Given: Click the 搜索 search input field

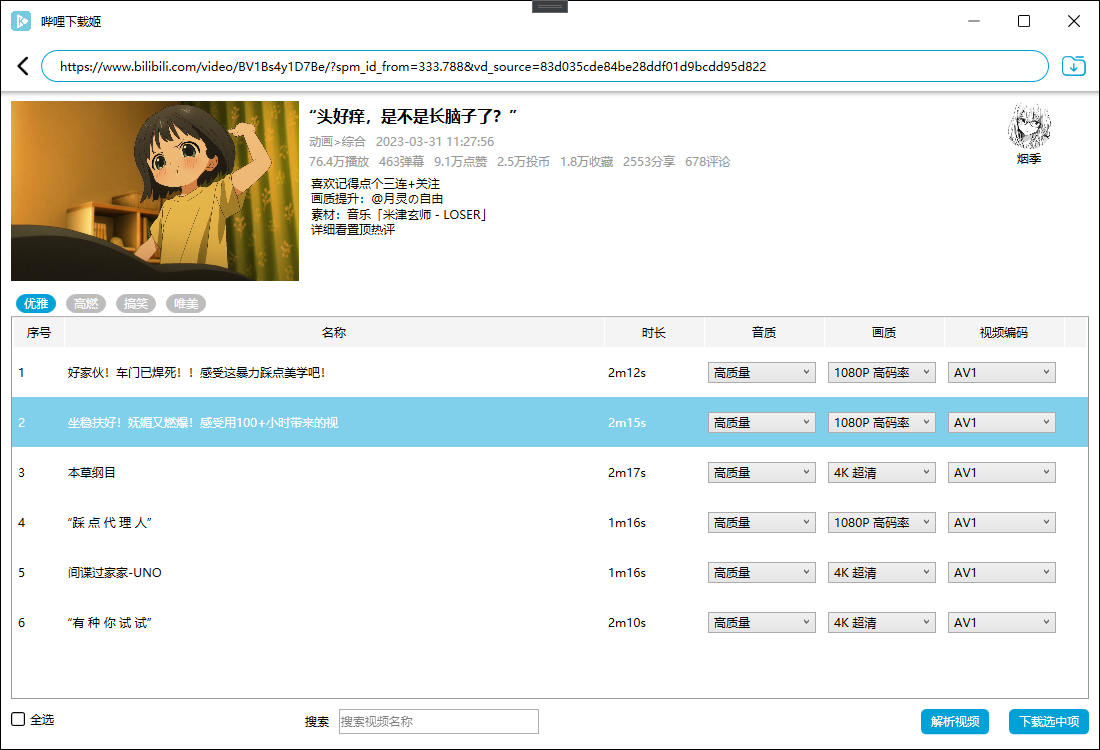Looking at the screenshot, I should pos(438,721).
